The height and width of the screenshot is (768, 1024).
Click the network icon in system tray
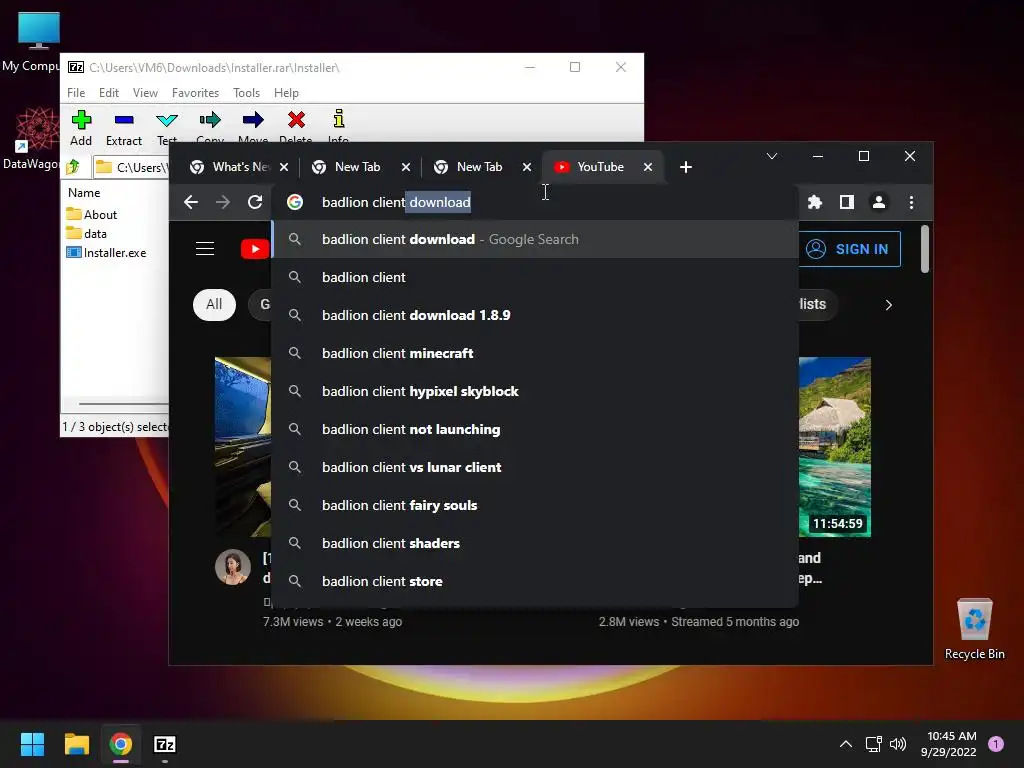coord(873,744)
